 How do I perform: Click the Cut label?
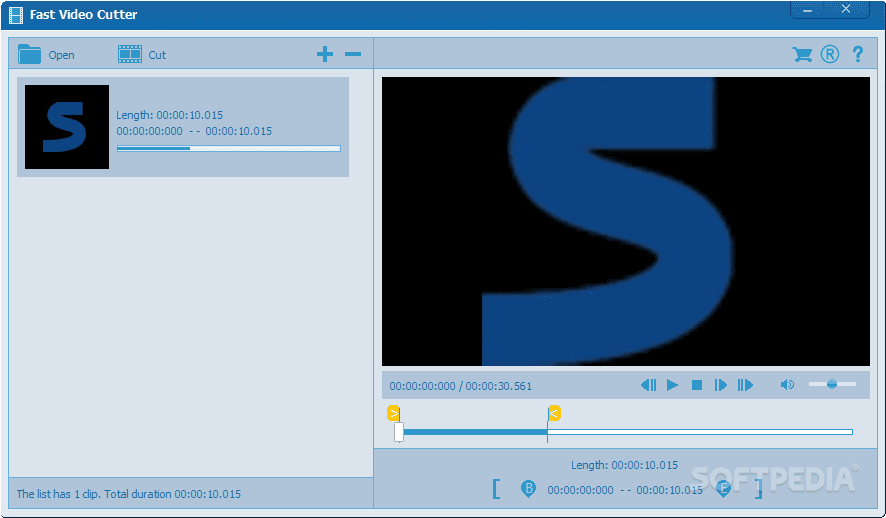click(157, 55)
